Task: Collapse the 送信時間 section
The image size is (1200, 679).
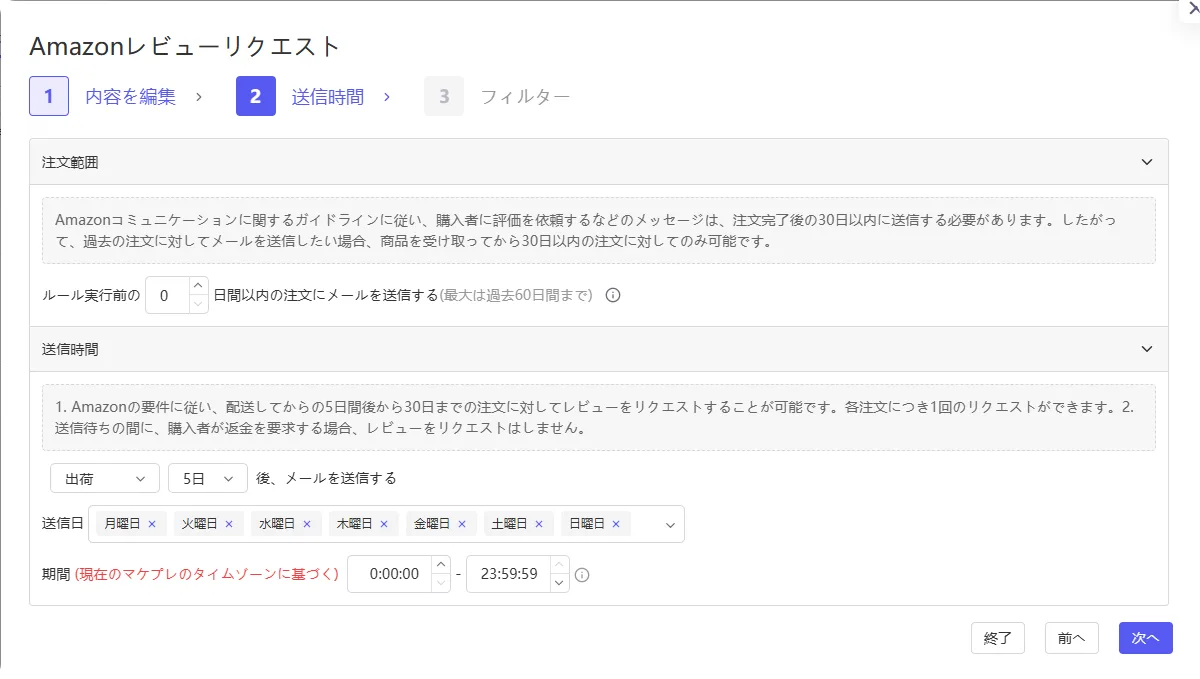Action: pos(1147,349)
